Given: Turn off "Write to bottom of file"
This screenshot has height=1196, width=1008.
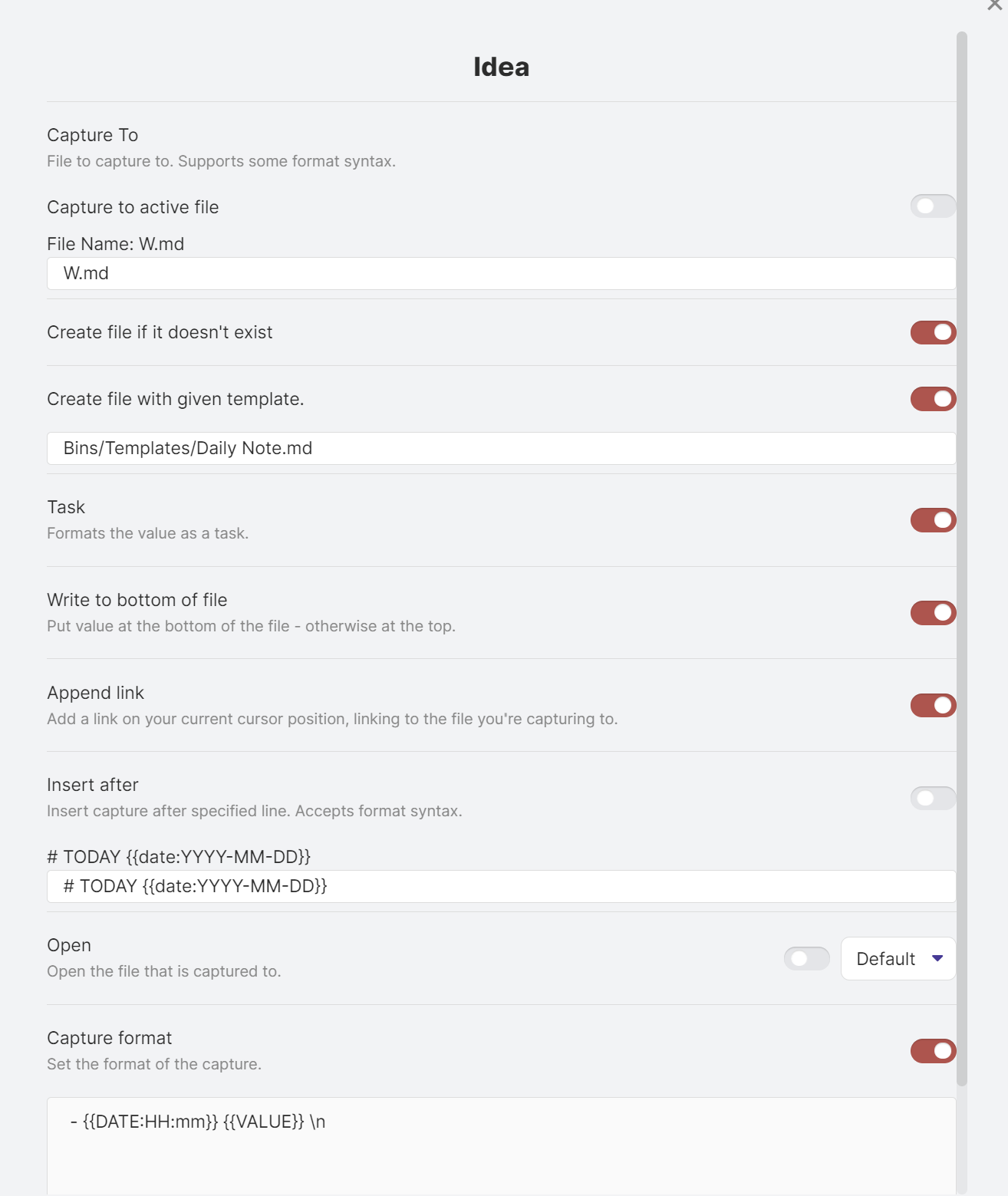Looking at the screenshot, I should pos(932,612).
